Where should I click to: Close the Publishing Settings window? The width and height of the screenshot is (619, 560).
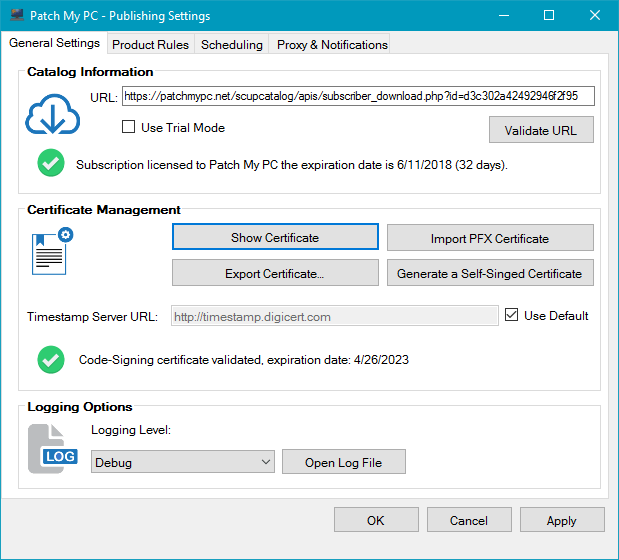click(595, 15)
